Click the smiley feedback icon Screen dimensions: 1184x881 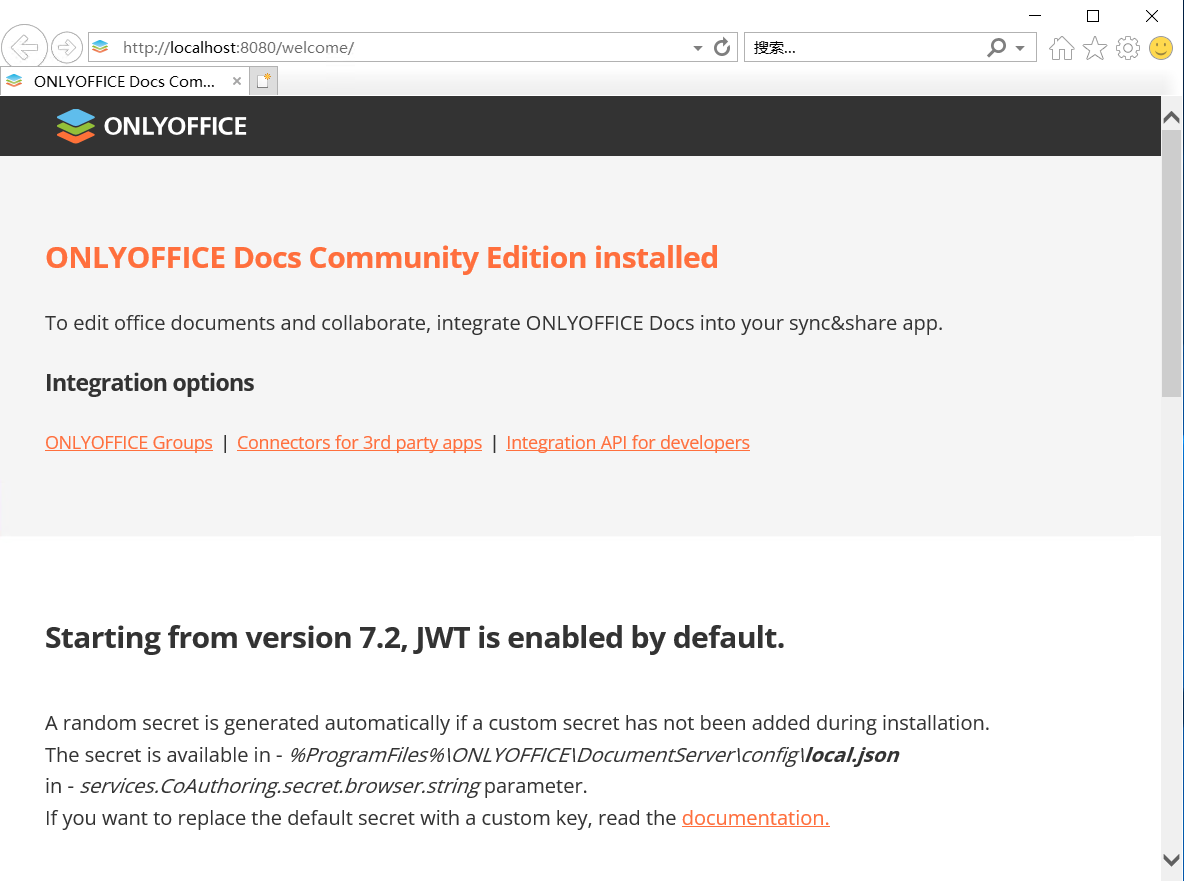tap(1160, 48)
